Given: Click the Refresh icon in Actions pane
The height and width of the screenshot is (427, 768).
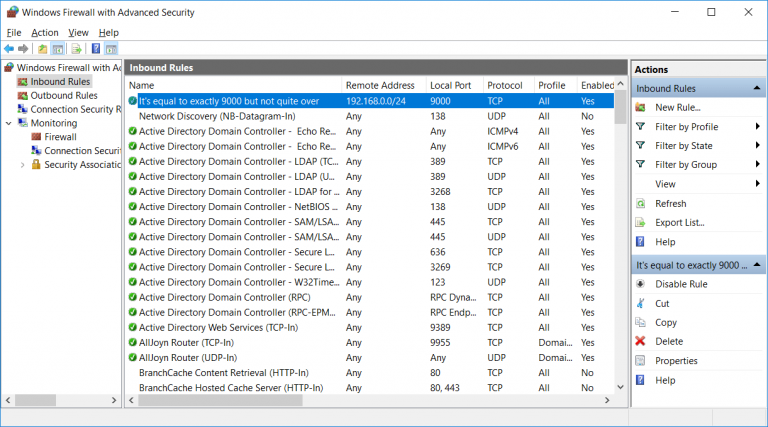Looking at the screenshot, I should tap(640, 203).
